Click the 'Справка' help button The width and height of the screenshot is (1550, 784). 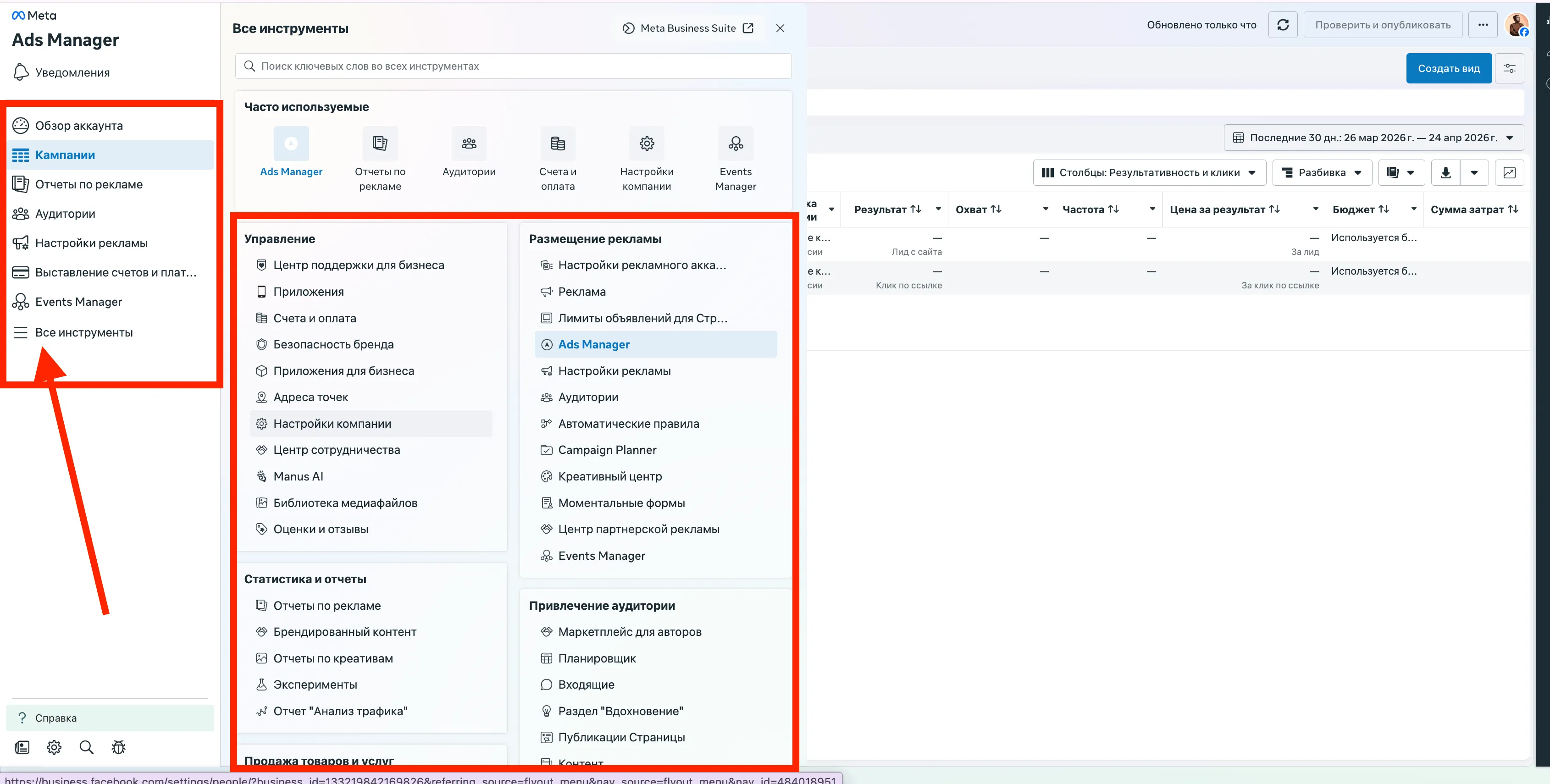point(110,718)
